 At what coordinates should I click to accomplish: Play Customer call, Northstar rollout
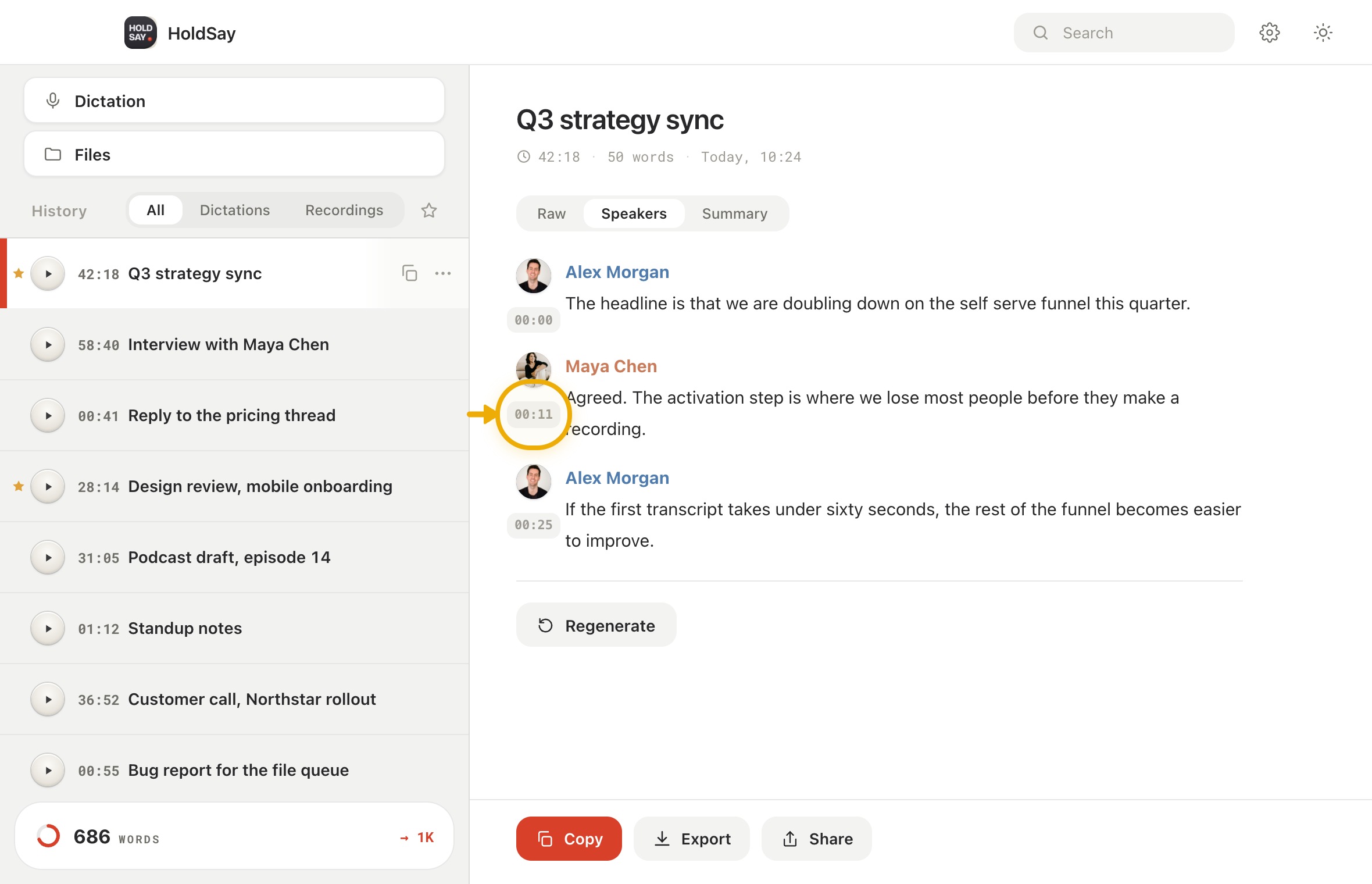point(48,699)
